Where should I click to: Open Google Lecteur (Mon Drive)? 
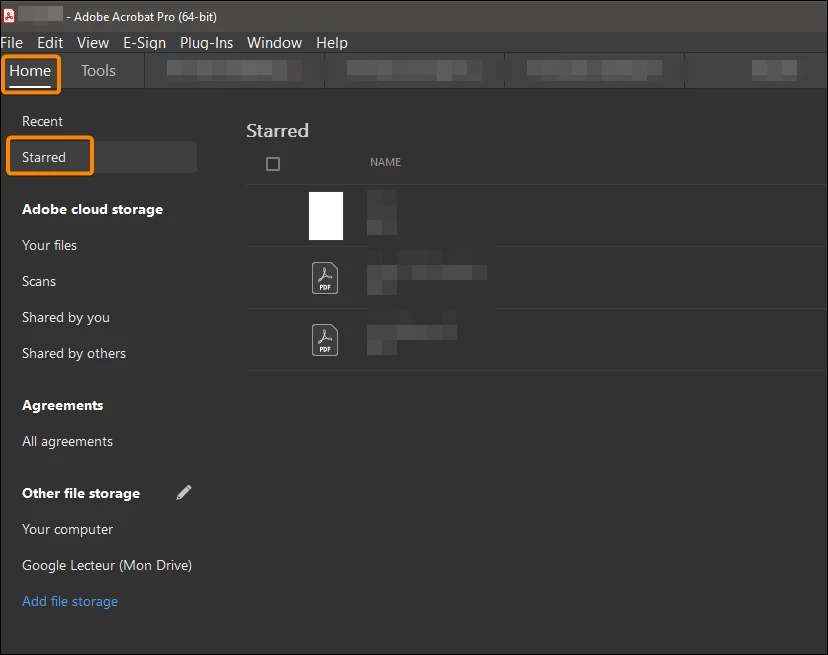(x=107, y=565)
